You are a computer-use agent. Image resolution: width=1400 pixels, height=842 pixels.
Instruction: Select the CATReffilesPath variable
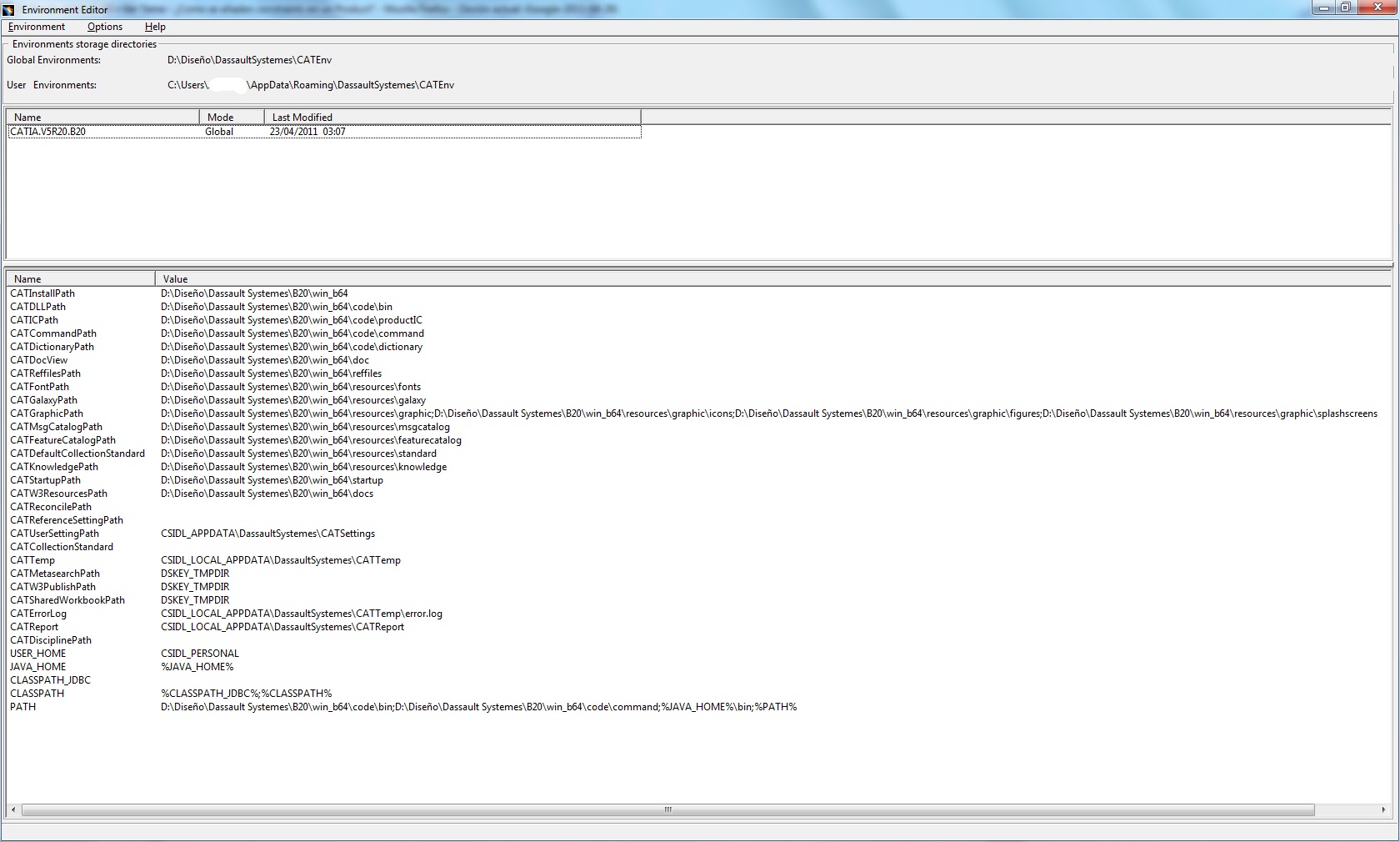[x=45, y=373]
